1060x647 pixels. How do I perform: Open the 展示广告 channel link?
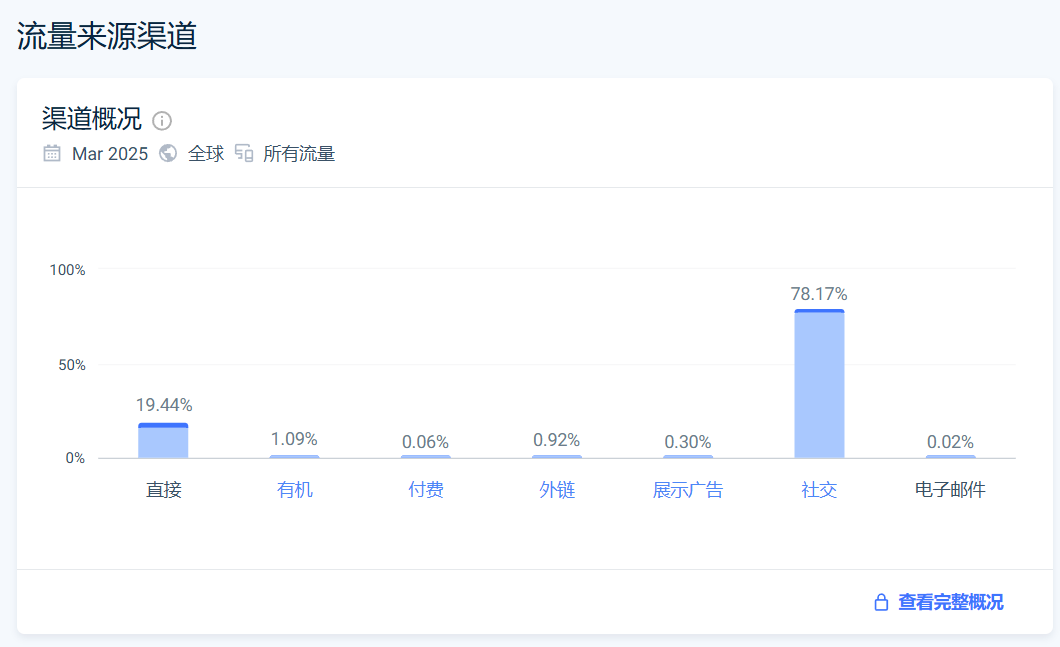pyautogui.click(x=688, y=490)
